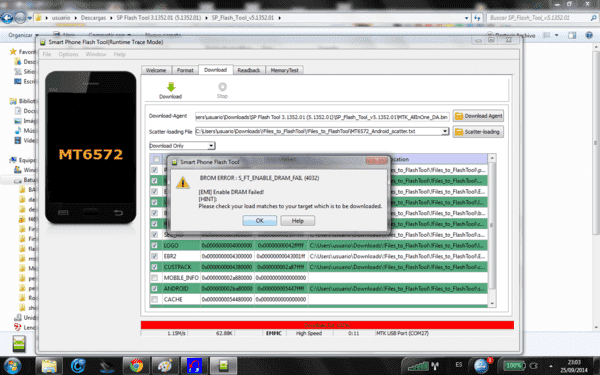The height and width of the screenshot is (375, 600).
Task: Click the Explorer help question icon
Action: 589,35
